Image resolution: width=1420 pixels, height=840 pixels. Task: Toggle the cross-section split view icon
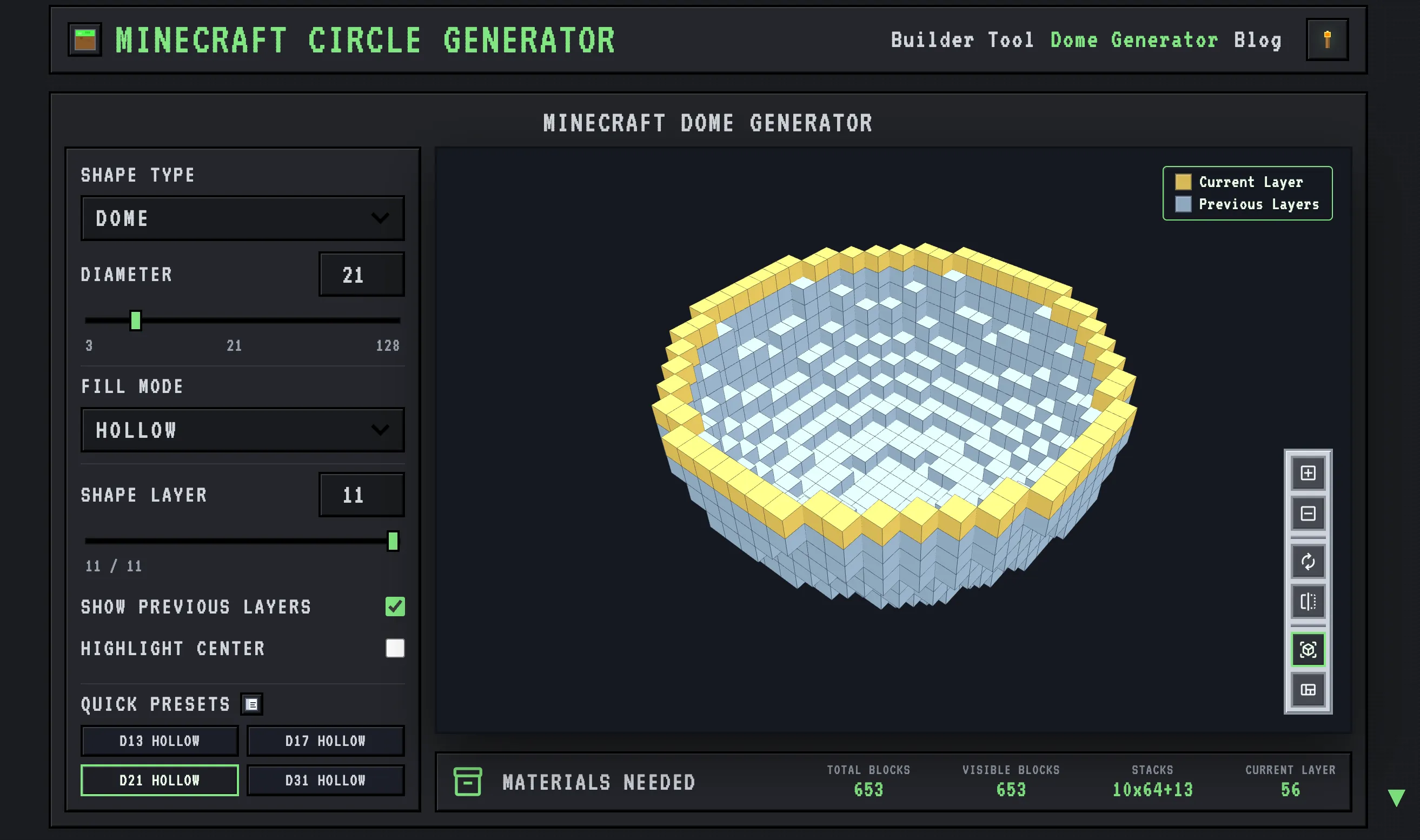(1308, 601)
